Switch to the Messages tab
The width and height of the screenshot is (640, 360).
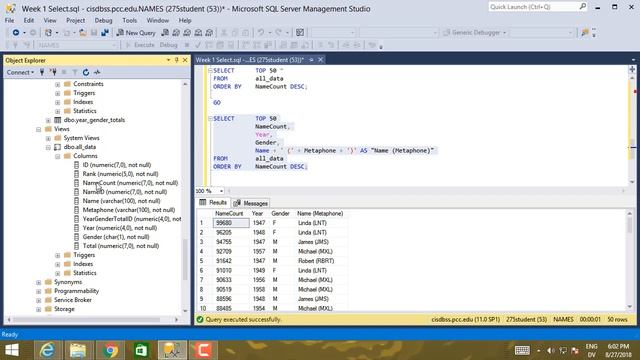point(251,203)
